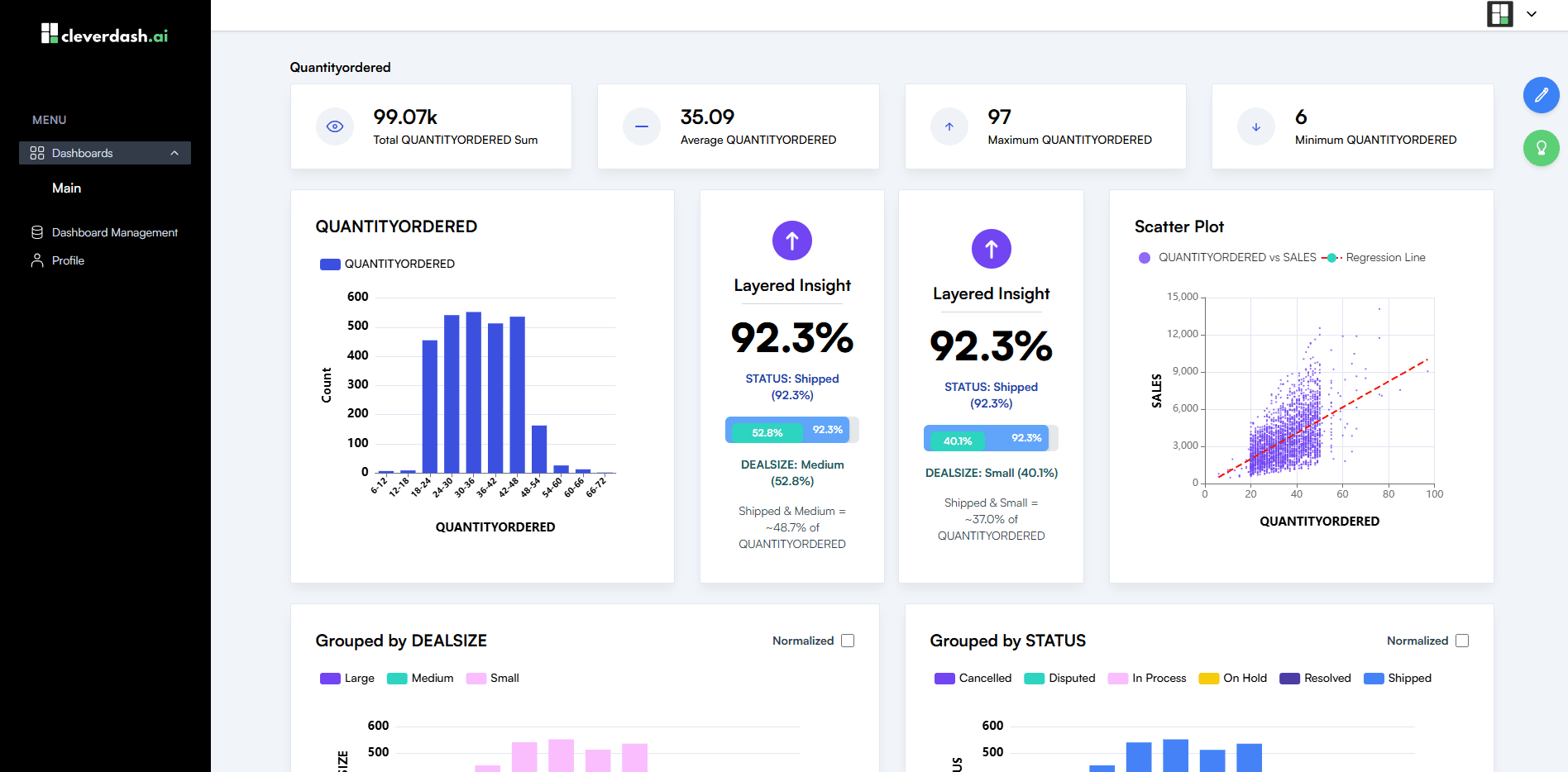
Task: Click the Grouped by DEALSIZE heading
Action: (x=401, y=641)
